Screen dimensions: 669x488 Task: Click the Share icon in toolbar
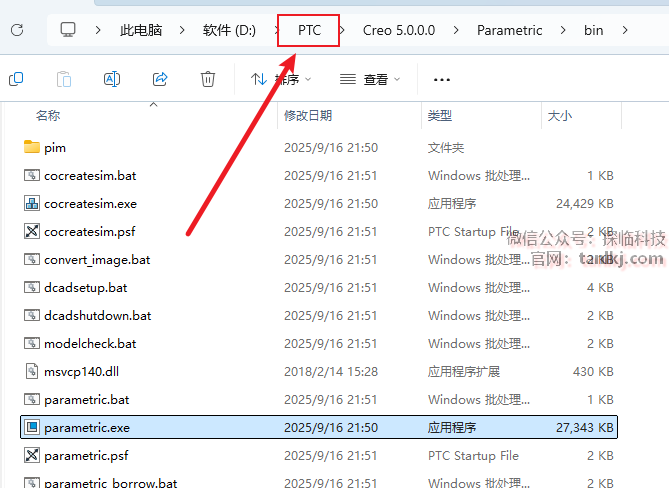click(x=160, y=79)
